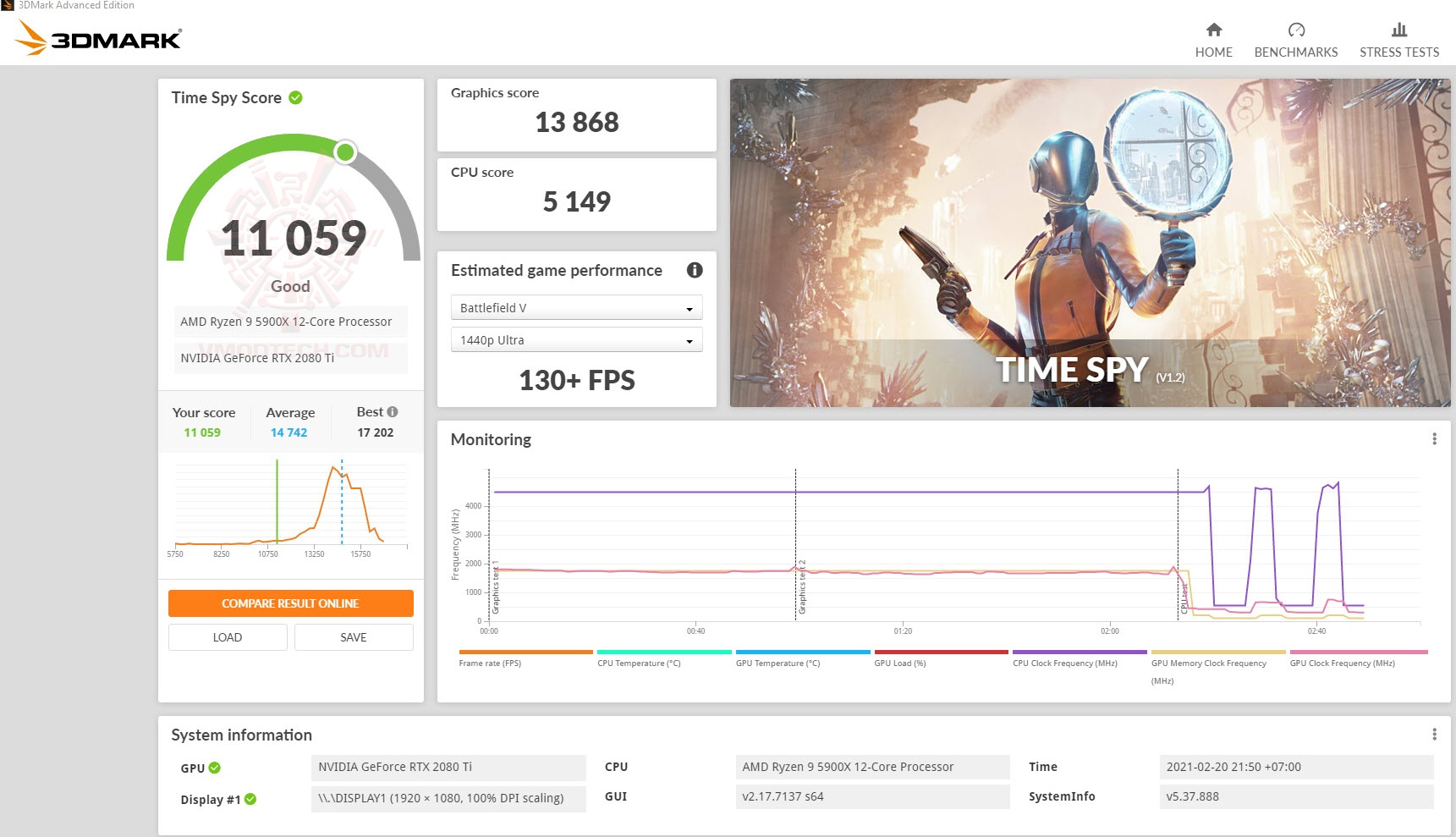The image size is (1456, 837).
Task: Click the 3DMark logo
Action: 99,38
